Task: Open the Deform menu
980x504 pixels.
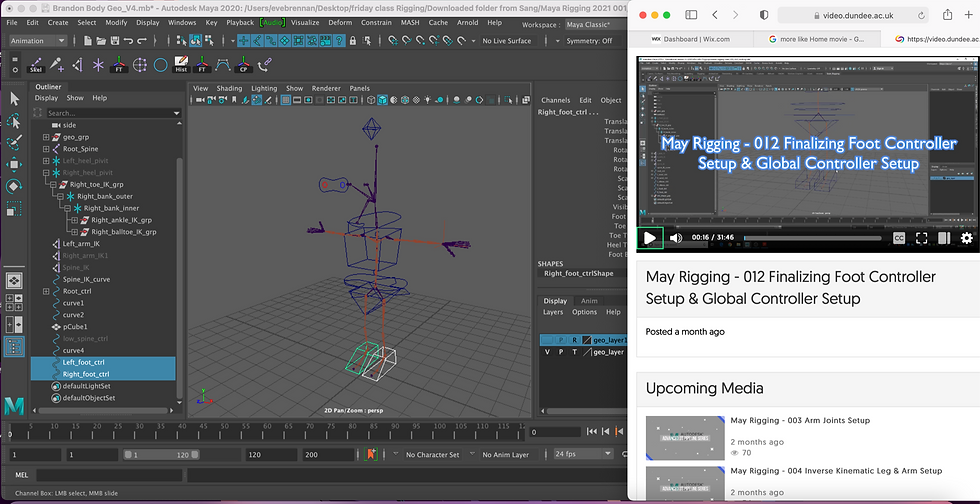Action: [340, 23]
